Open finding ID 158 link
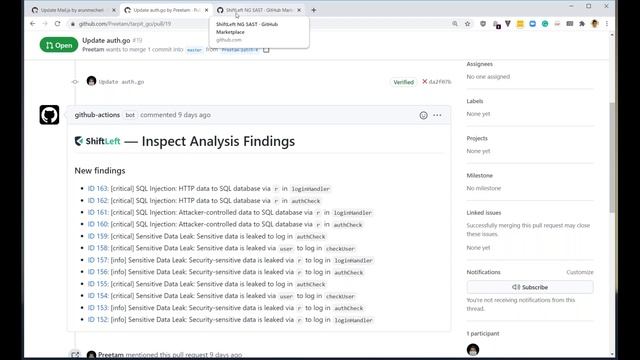The image size is (640, 360). tap(98, 248)
